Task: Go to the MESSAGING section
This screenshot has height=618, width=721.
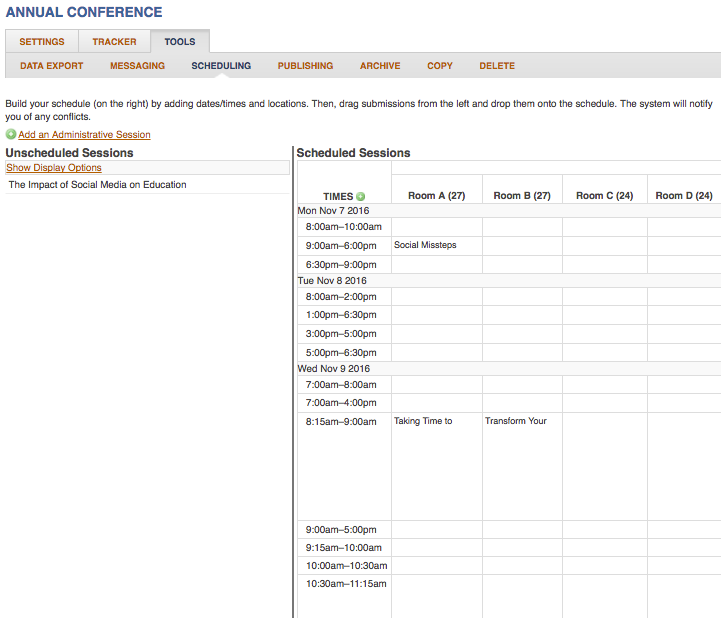Action: click(x=137, y=66)
